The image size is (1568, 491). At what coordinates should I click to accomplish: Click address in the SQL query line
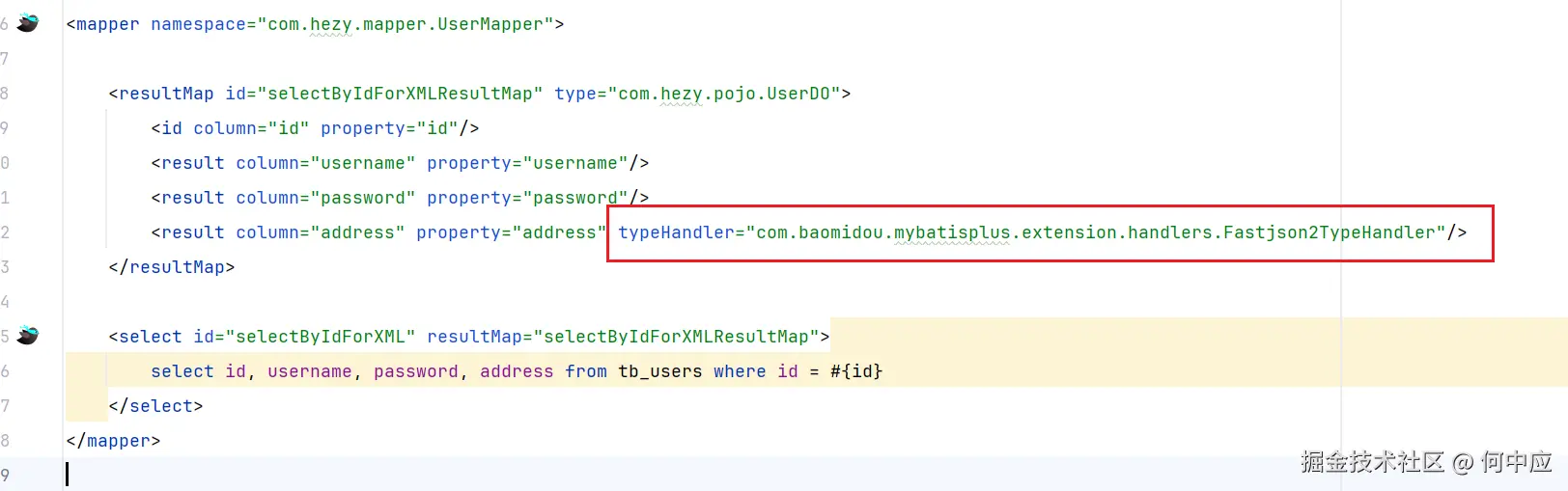coord(517,371)
